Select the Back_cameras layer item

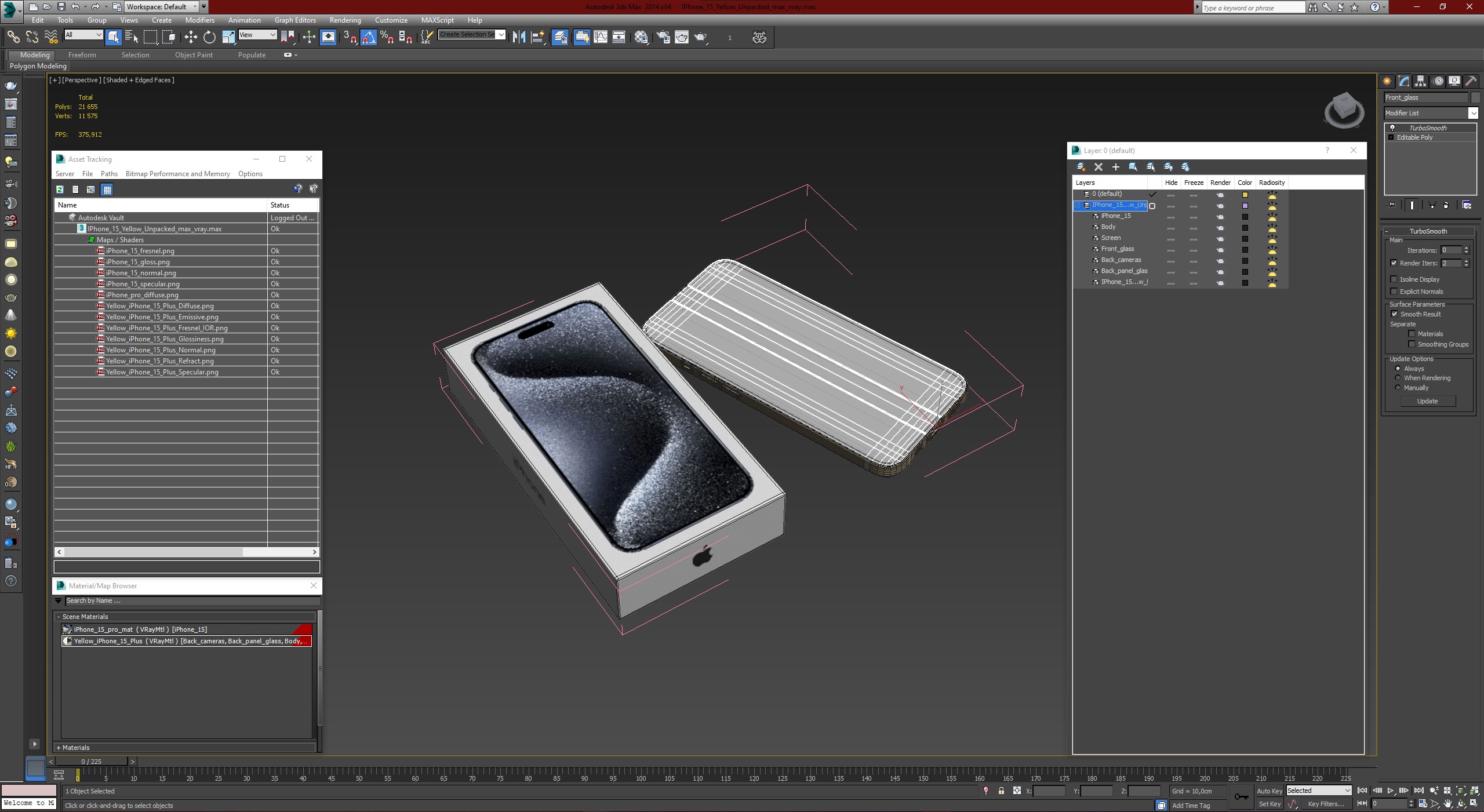coord(1121,260)
